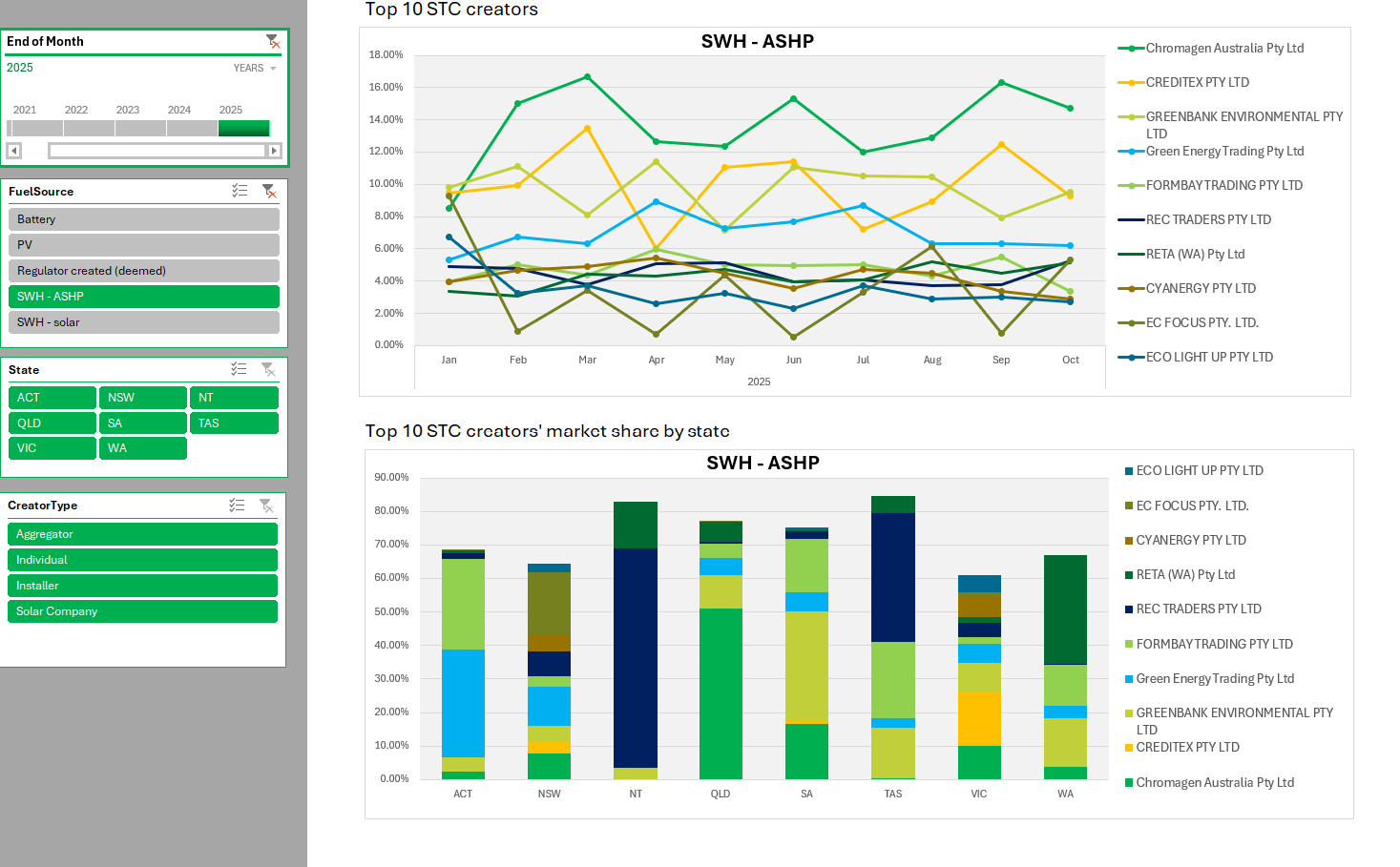Toggle multi-select on CreatorType slicer

[237, 505]
